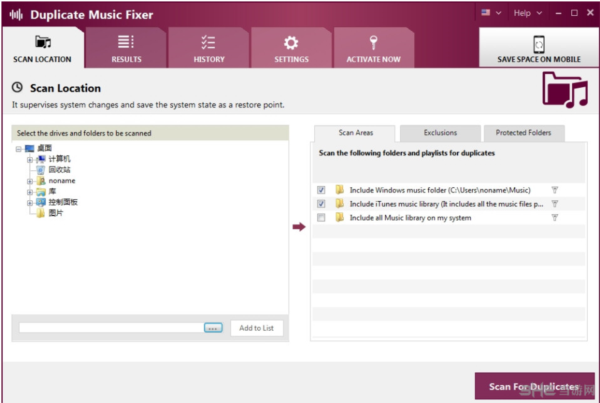
Task: Select 回收站 in the folder tree
Action: pos(59,170)
